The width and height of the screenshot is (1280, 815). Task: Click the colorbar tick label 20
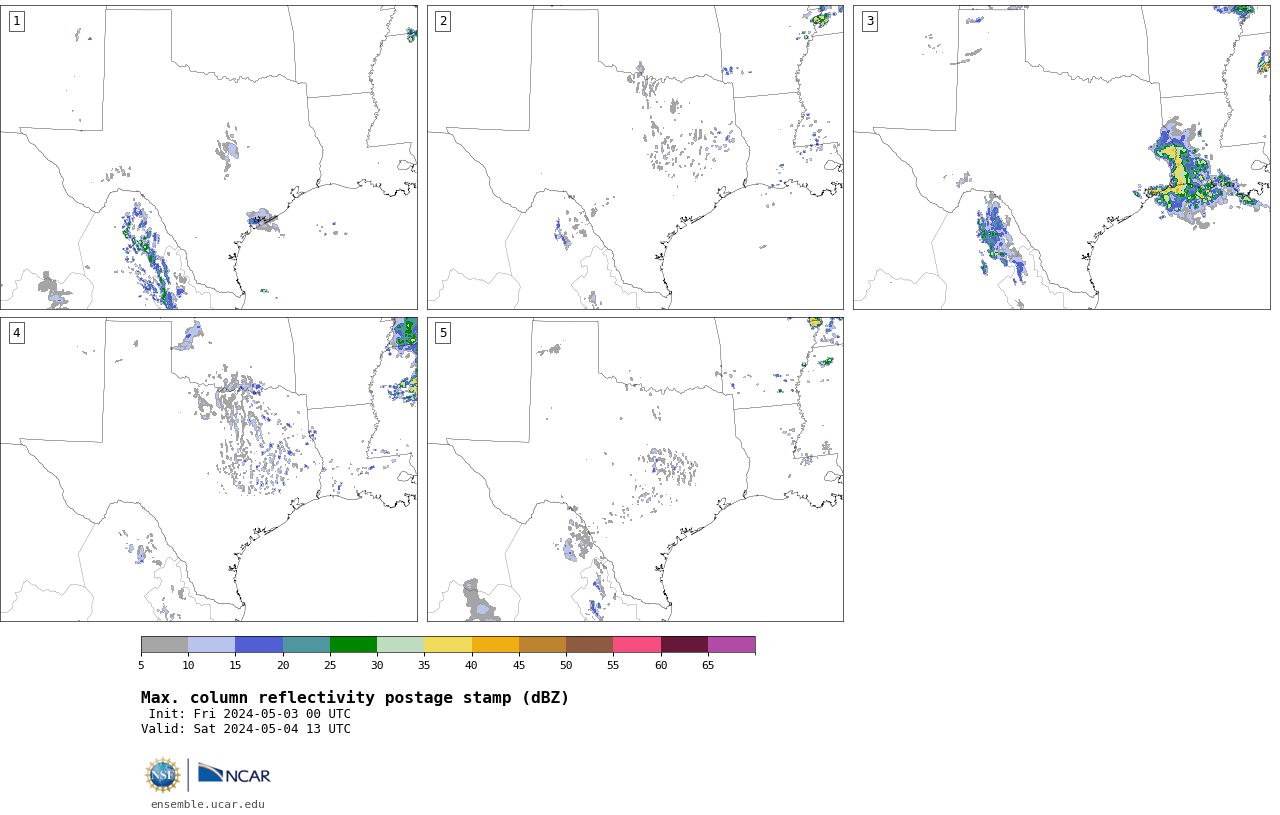(x=283, y=665)
